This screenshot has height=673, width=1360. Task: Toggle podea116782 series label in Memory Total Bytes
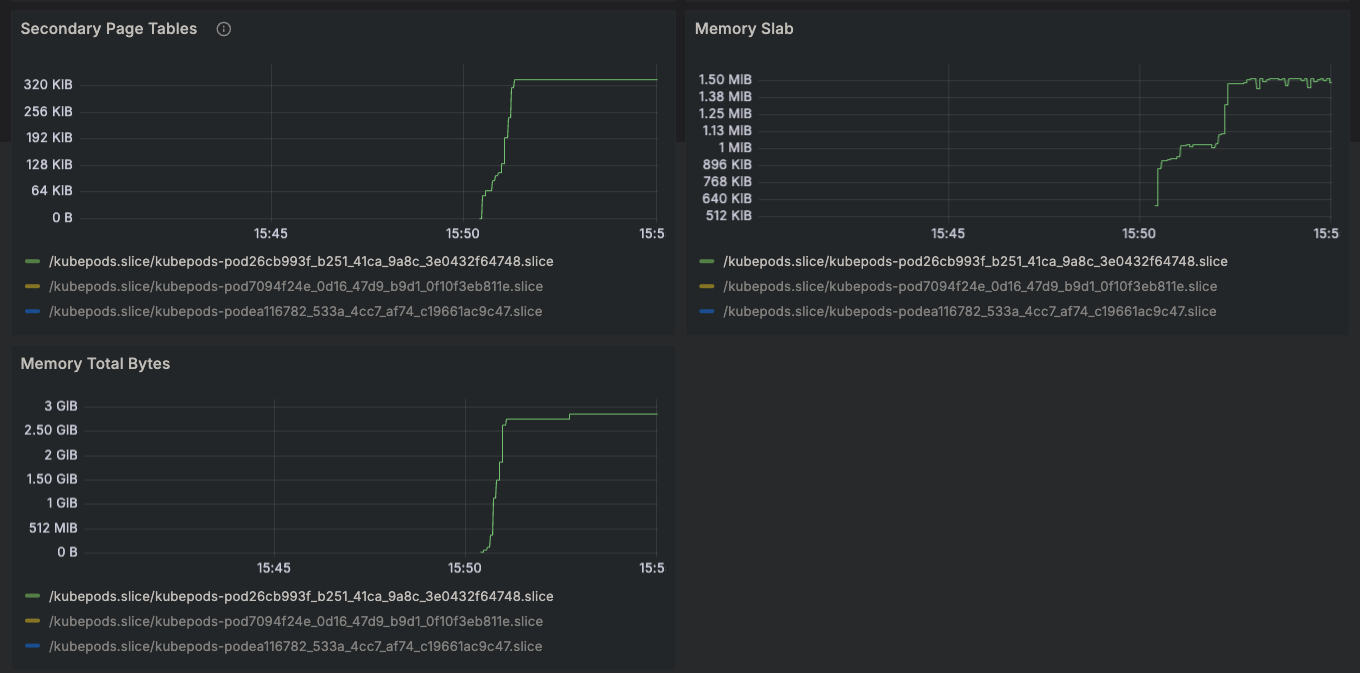point(295,647)
